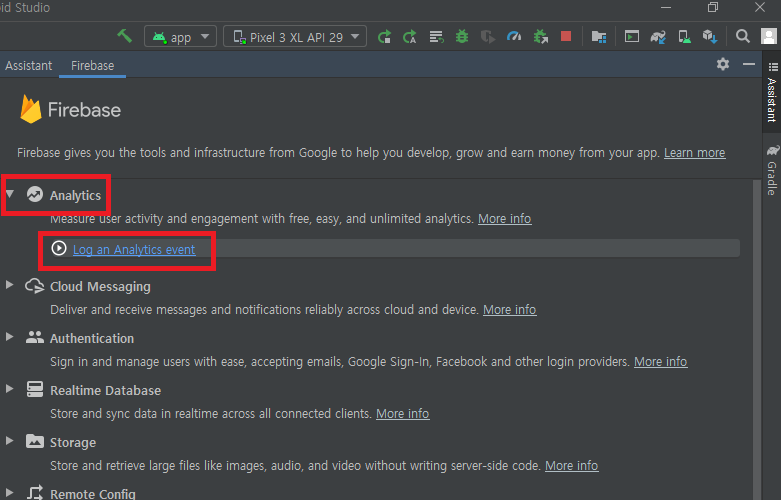The width and height of the screenshot is (781, 500).
Task: Expand the Storage section arrow
Action: pos(9,441)
